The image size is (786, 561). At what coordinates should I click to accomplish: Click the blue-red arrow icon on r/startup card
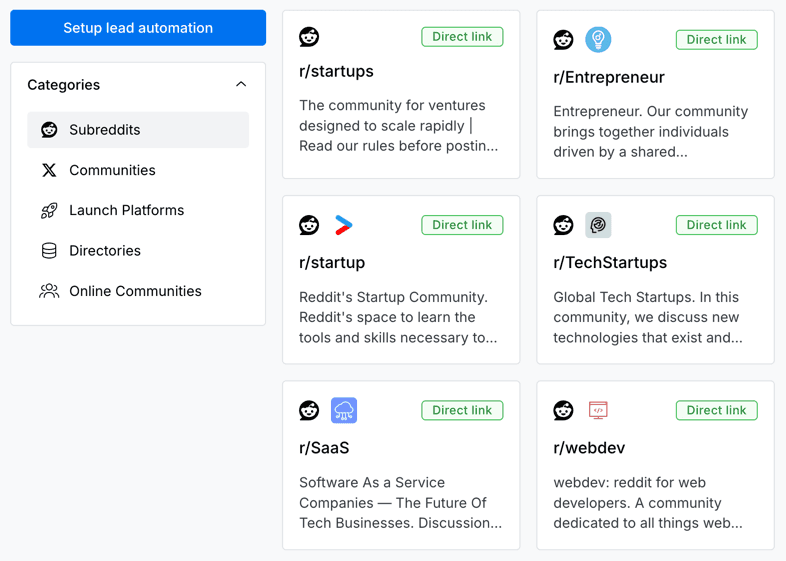(344, 225)
